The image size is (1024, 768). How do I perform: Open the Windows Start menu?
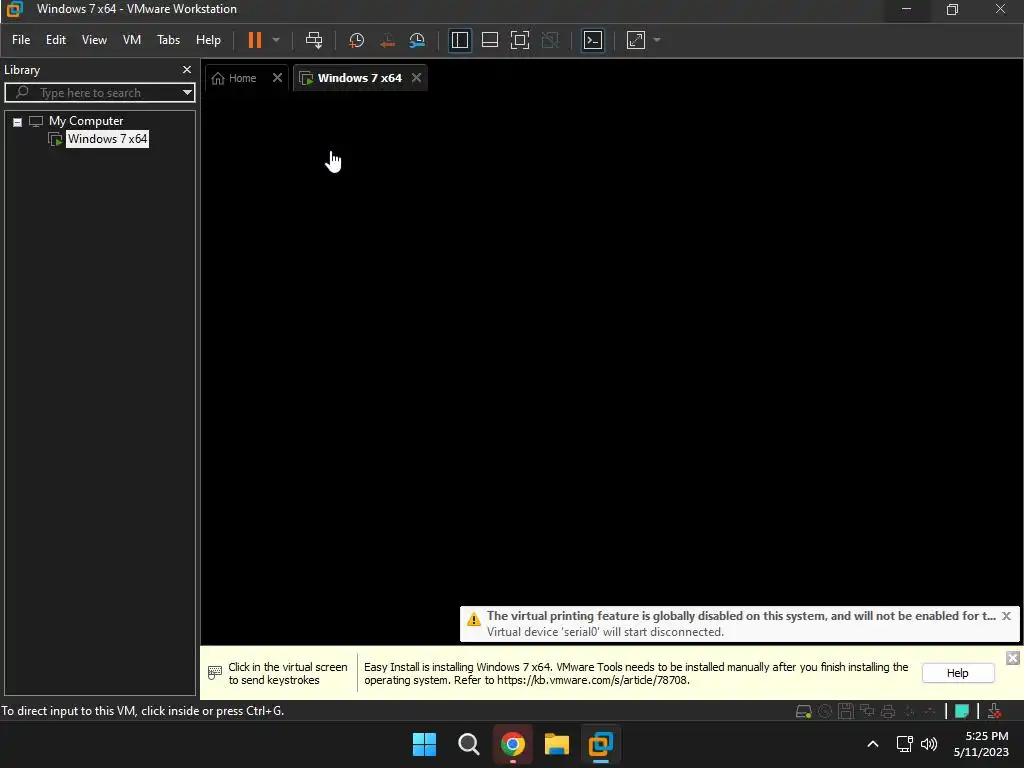pyautogui.click(x=424, y=744)
